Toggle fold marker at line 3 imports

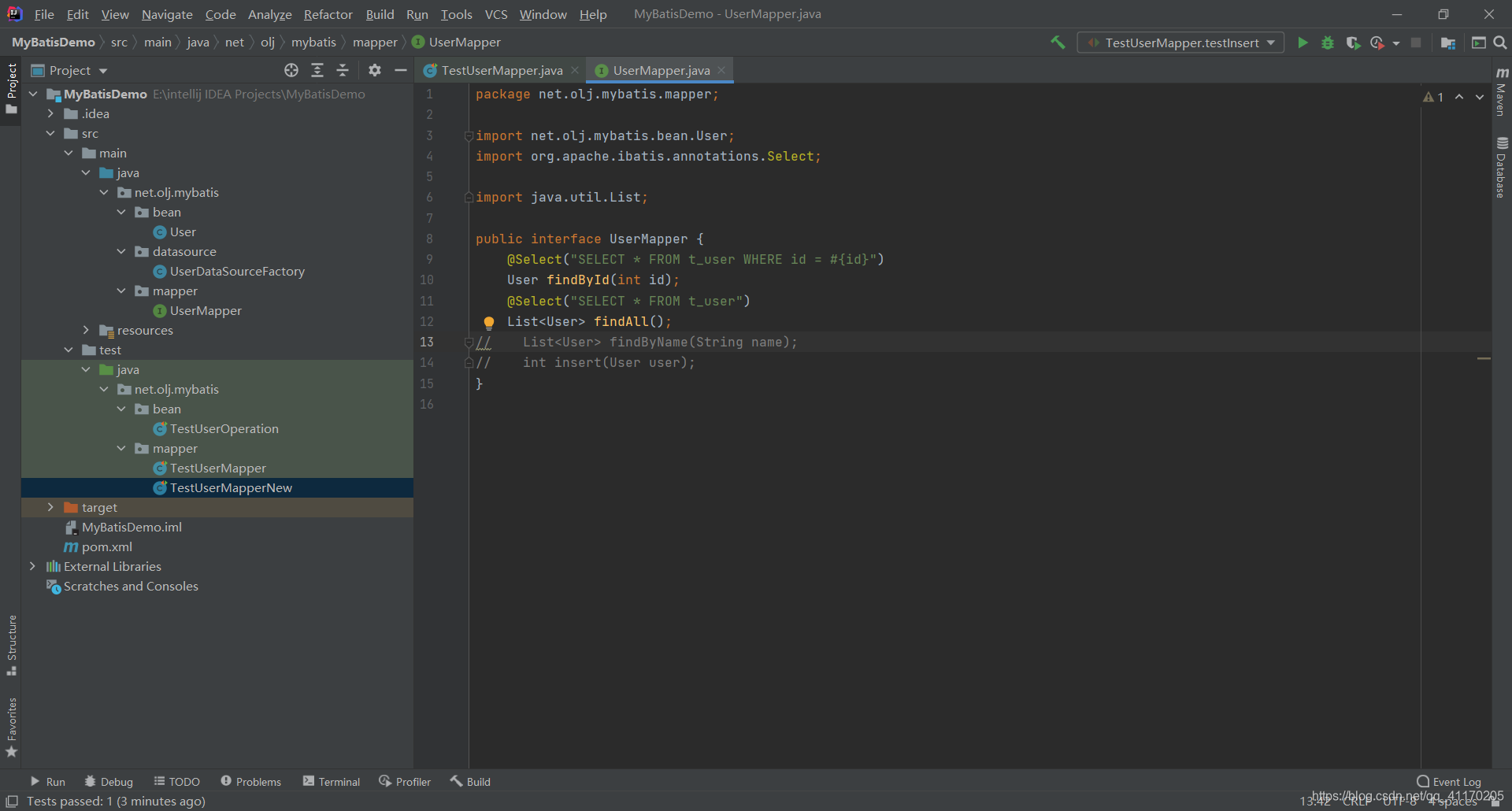(x=469, y=135)
